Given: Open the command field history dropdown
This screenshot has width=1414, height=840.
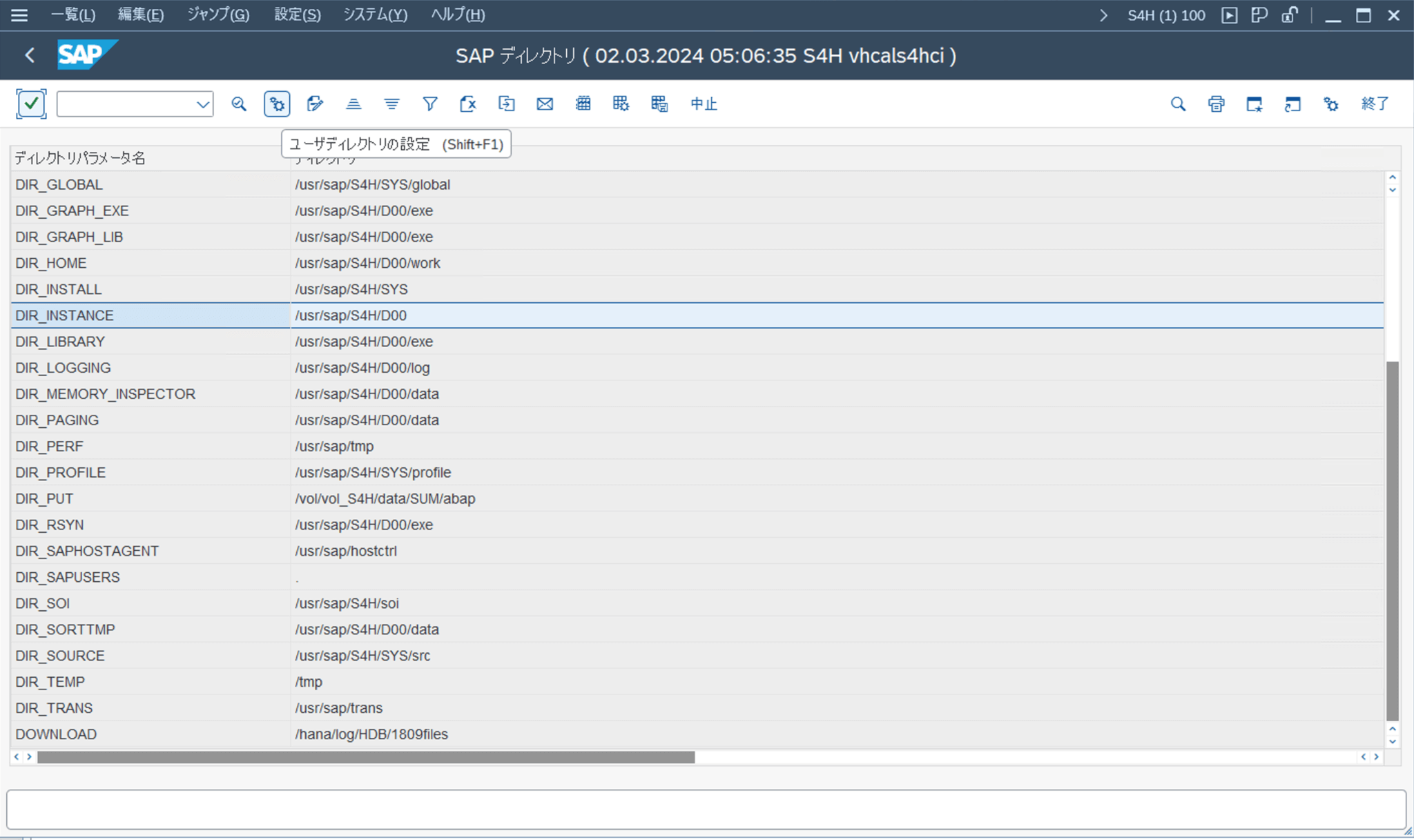Looking at the screenshot, I should tap(202, 104).
